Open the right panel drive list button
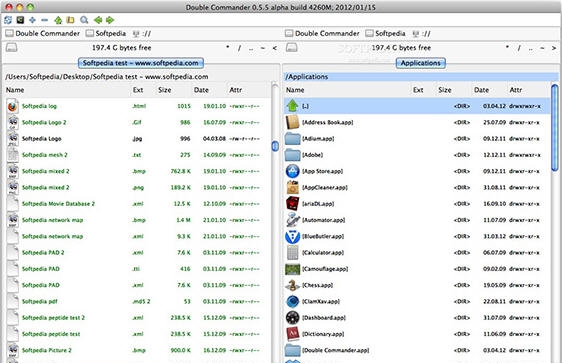 [x=291, y=48]
